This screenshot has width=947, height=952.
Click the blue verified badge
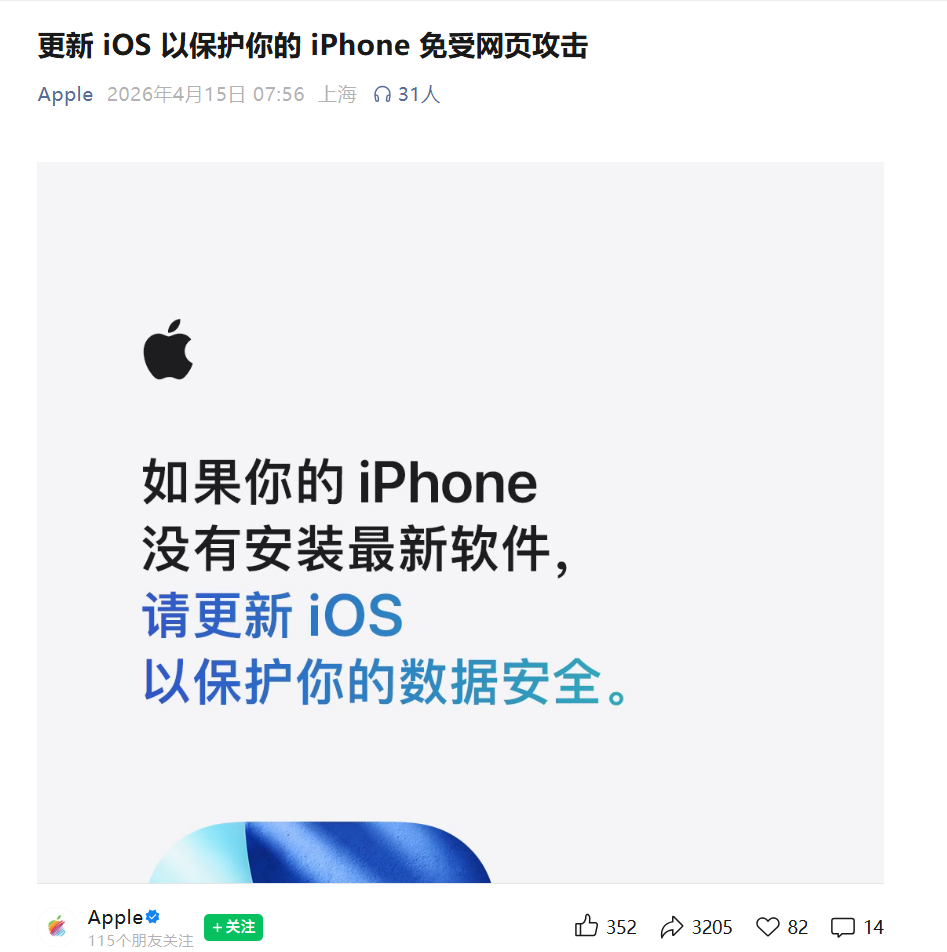tap(153, 916)
